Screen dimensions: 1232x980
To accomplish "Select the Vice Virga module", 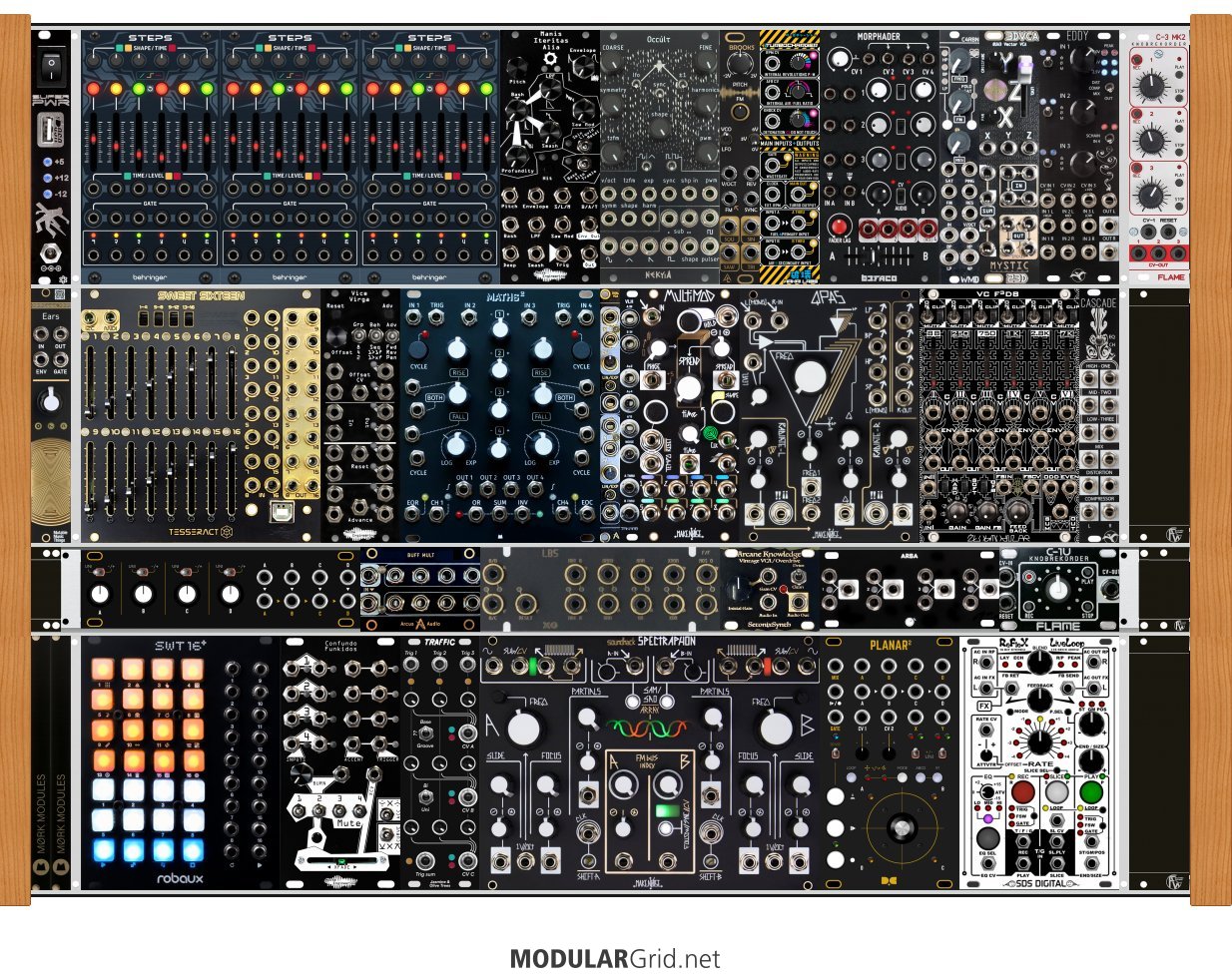I will (360, 415).
